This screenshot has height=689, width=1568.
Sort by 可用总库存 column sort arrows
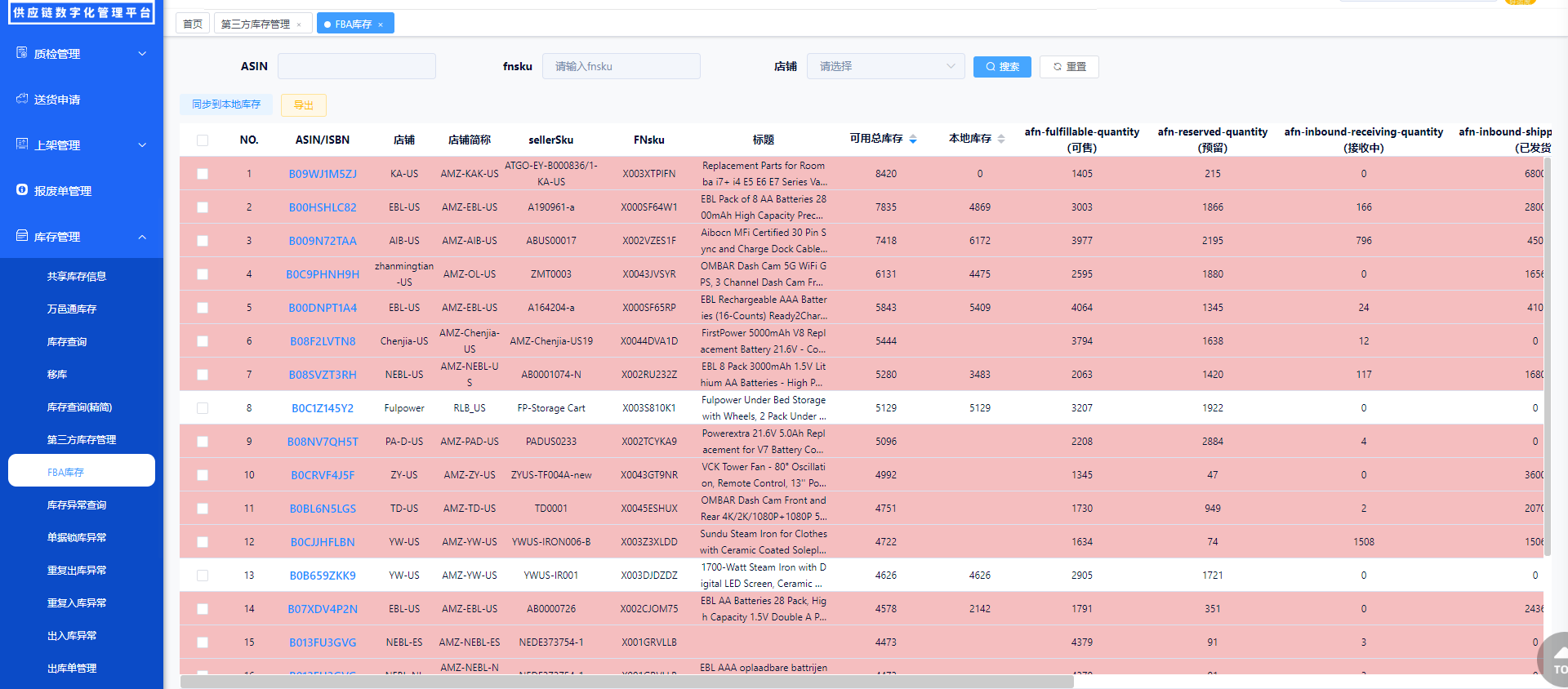(x=913, y=140)
